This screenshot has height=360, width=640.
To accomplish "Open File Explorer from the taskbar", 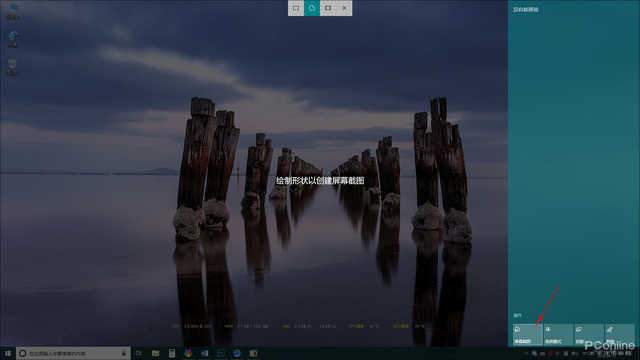I will (x=156, y=353).
